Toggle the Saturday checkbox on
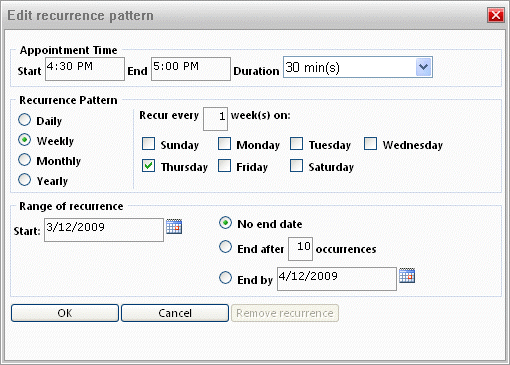This screenshot has height=365, width=510. point(296,165)
